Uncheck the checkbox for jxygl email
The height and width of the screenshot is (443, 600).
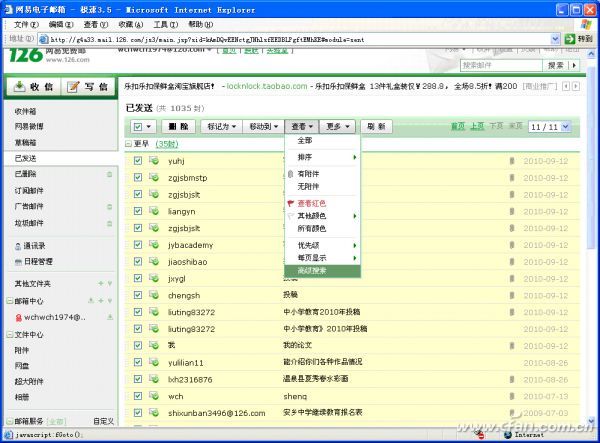click(138, 279)
